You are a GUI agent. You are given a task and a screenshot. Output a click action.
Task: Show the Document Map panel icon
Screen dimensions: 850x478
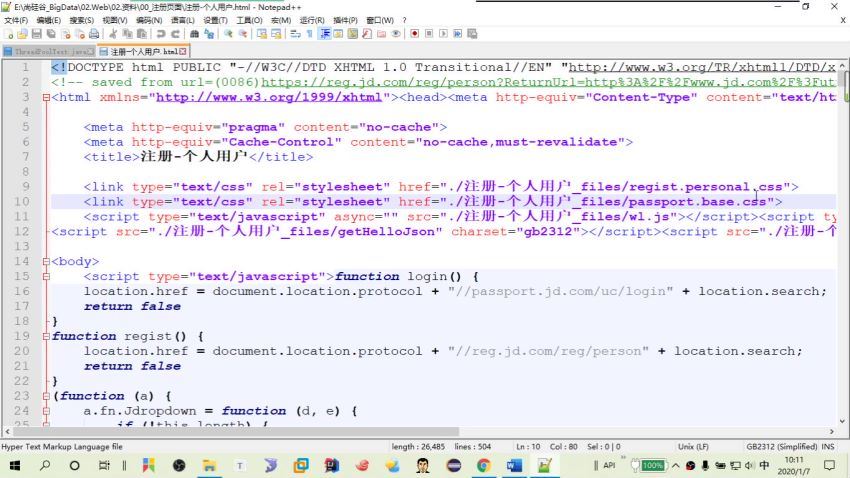pyautogui.click(x=353, y=34)
